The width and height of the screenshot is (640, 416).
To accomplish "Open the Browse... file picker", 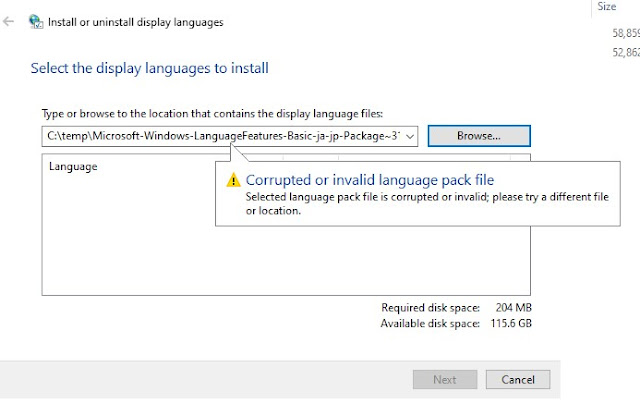I will coord(479,136).
